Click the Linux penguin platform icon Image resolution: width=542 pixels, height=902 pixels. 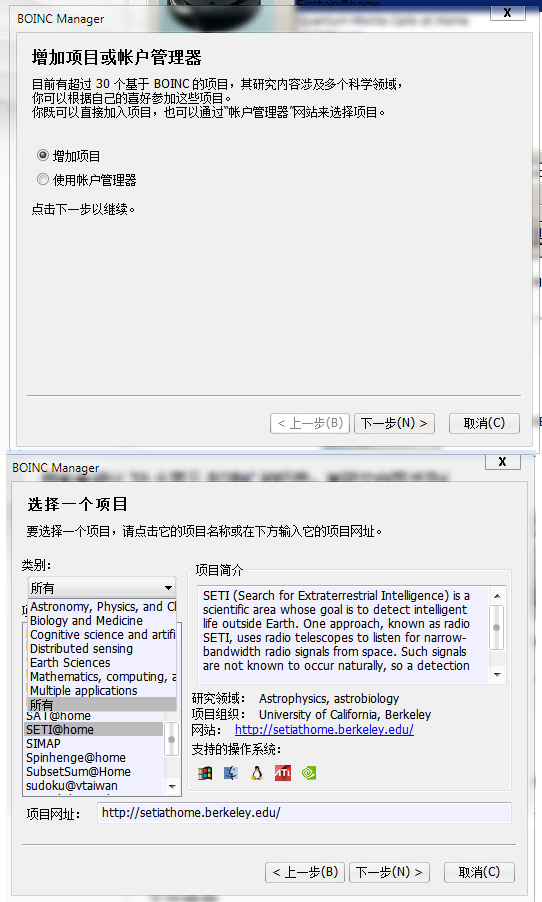pyautogui.click(x=257, y=773)
